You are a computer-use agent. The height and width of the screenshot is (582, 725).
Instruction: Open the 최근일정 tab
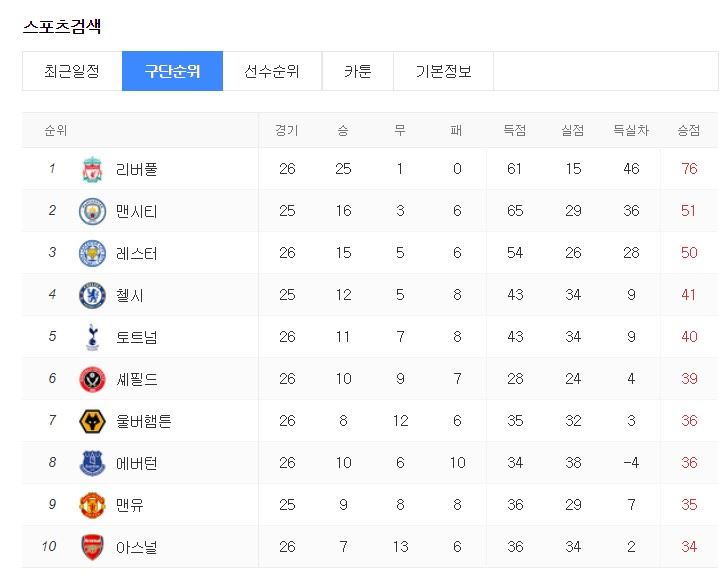[72, 71]
